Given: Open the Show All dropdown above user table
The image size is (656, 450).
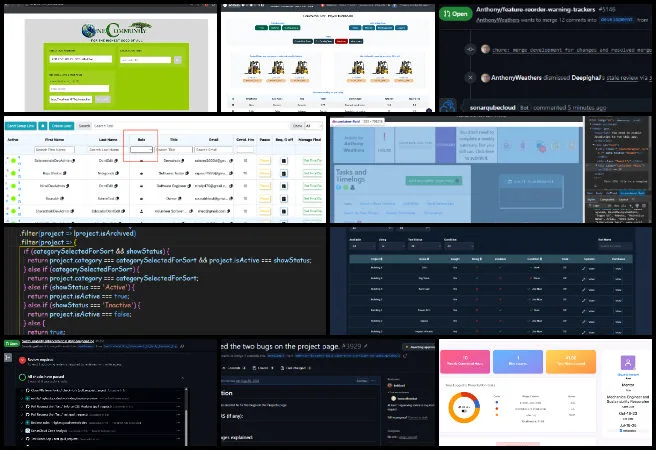Looking at the screenshot, I should (x=313, y=125).
